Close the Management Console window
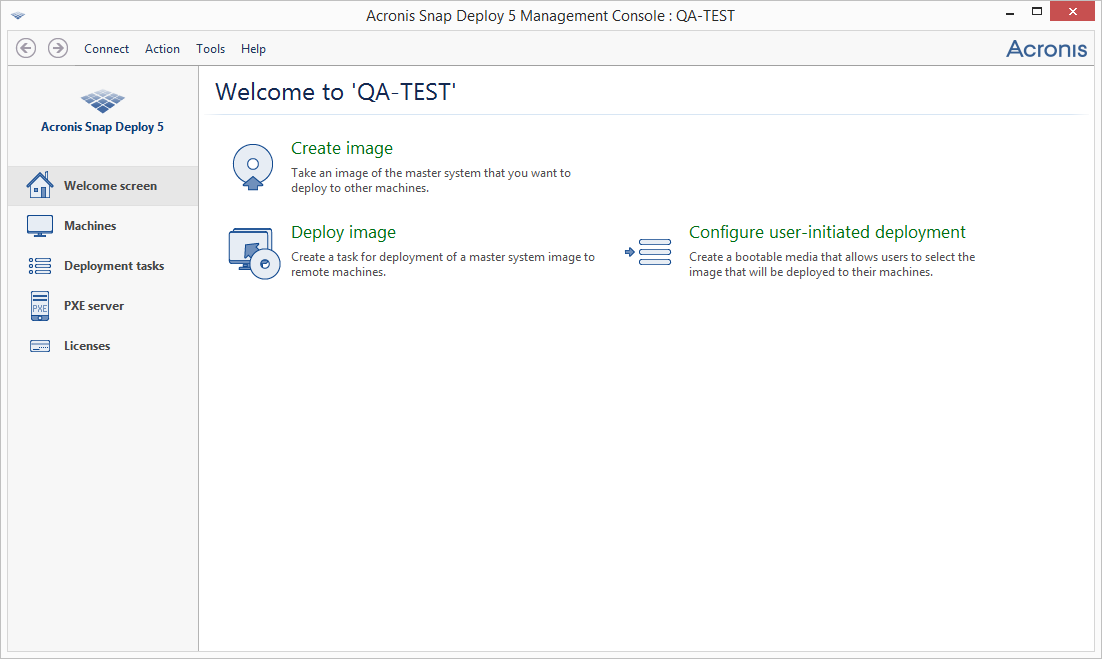This screenshot has height=659, width=1102. coord(1072,11)
